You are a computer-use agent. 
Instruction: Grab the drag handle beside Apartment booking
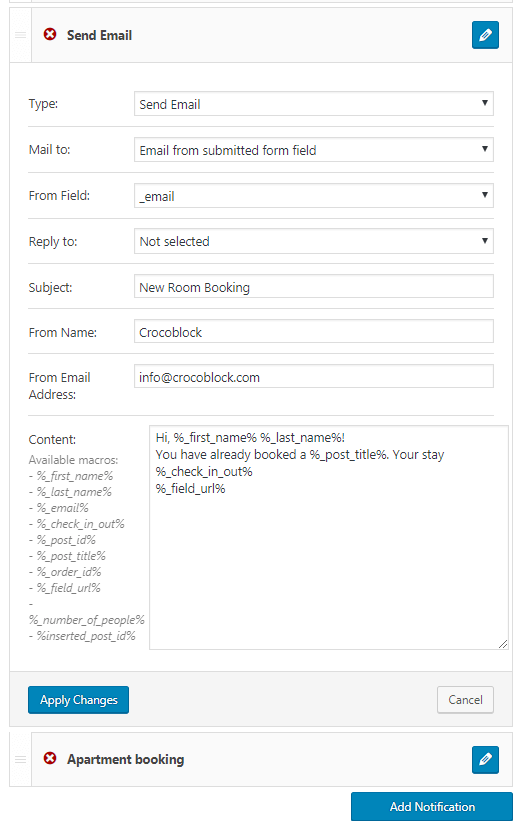tap(21, 760)
